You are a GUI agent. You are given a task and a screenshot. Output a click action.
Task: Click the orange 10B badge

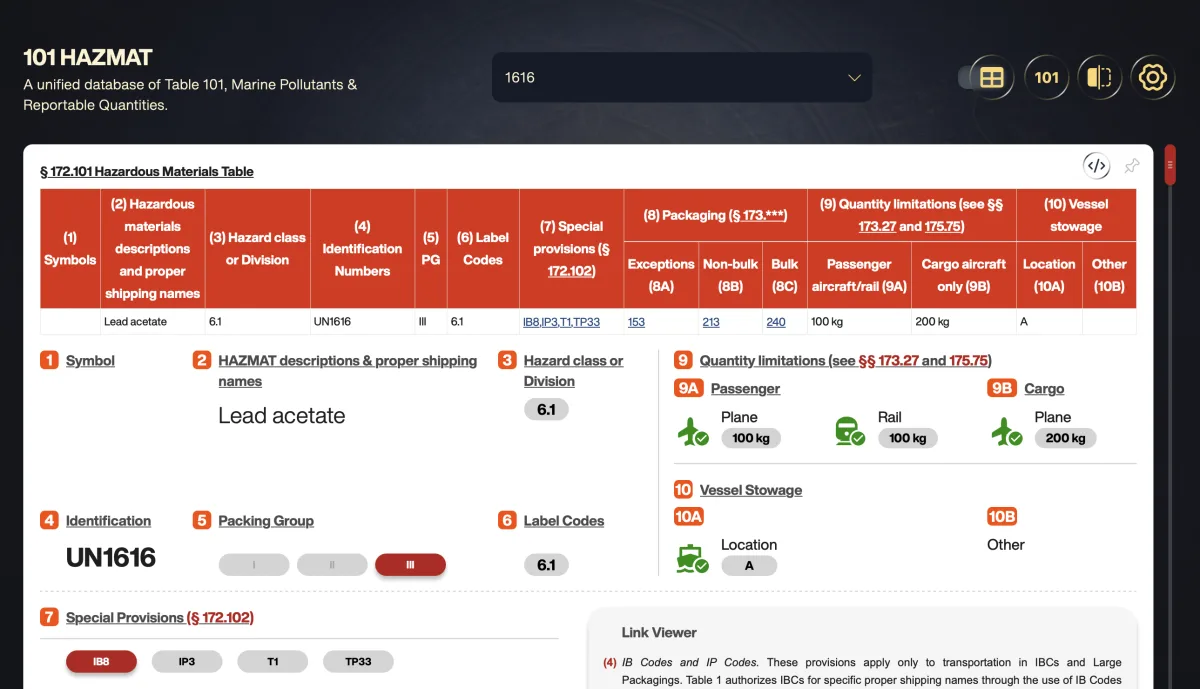coord(1002,516)
